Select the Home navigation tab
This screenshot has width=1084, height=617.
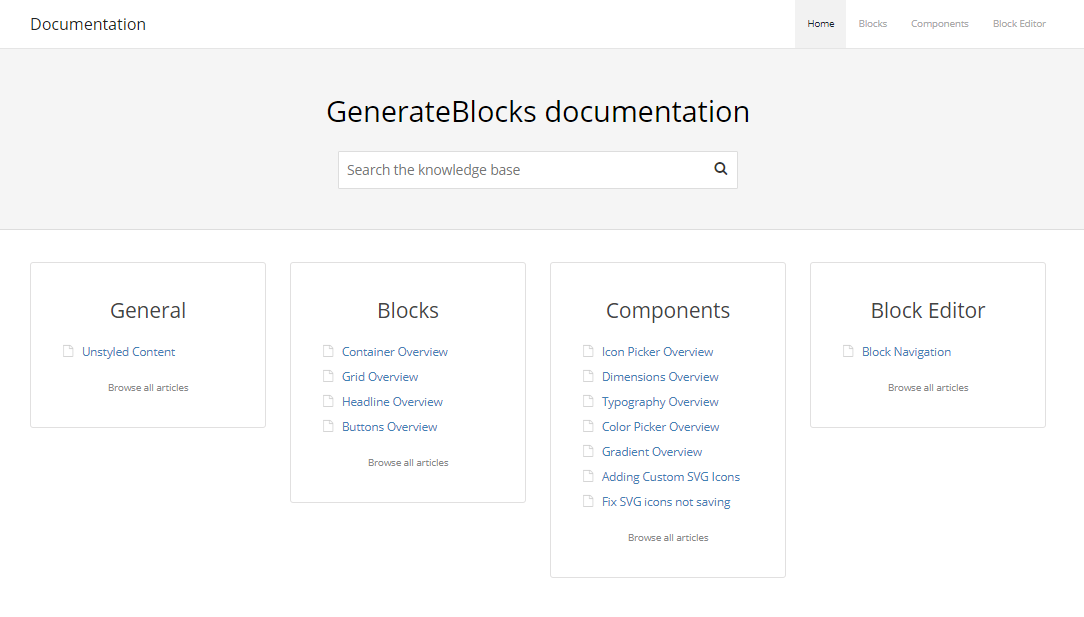[820, 23]
